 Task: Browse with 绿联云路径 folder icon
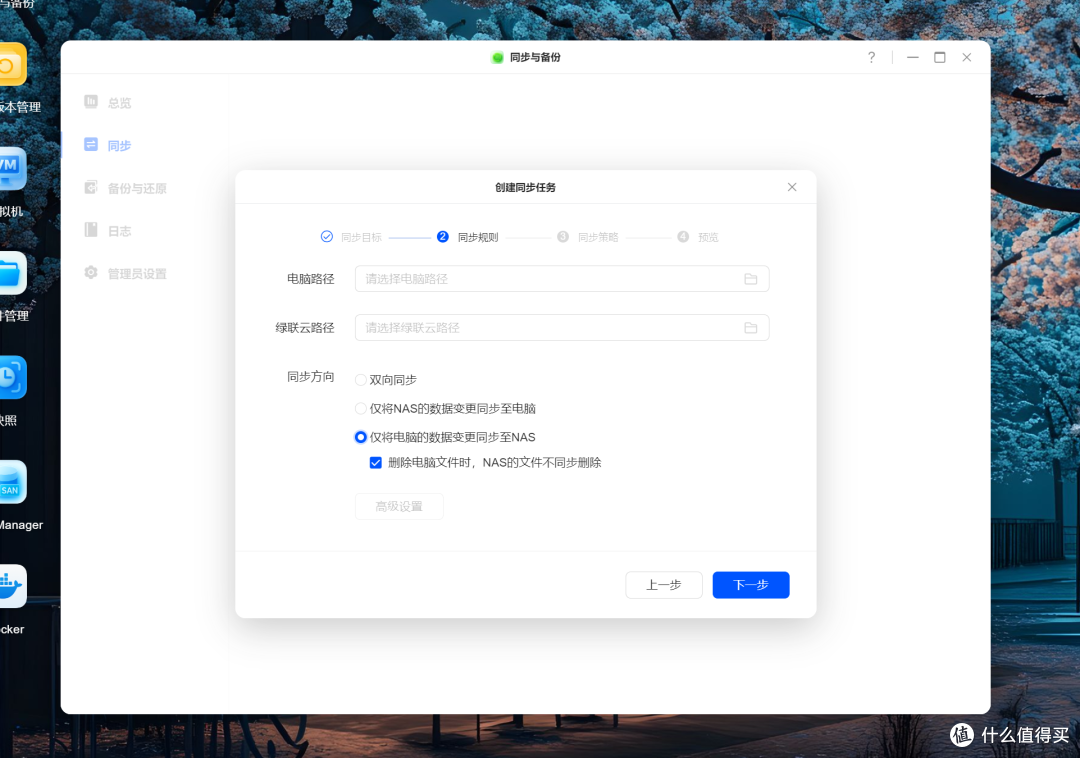[x=751, y=328]
